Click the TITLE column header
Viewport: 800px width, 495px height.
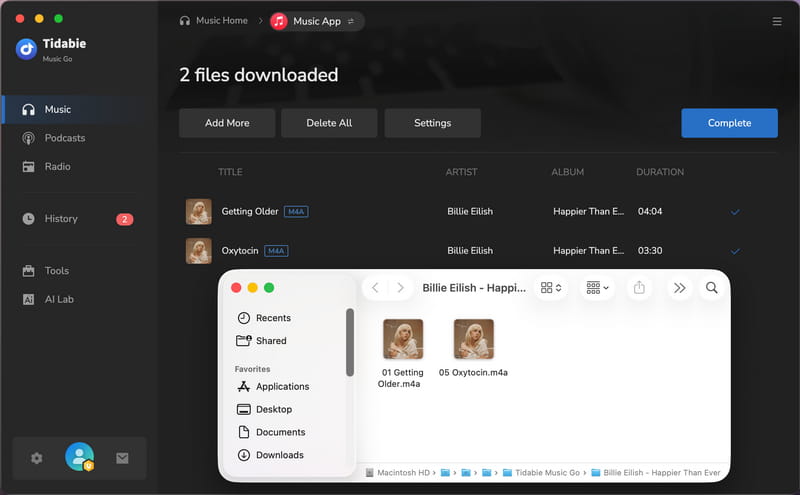coord(230,172)
